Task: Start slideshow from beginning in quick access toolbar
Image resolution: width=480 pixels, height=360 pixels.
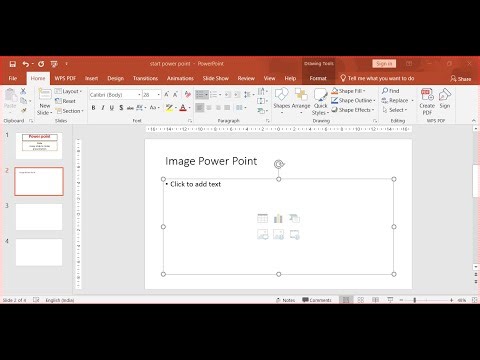Action: click(54, 64)
